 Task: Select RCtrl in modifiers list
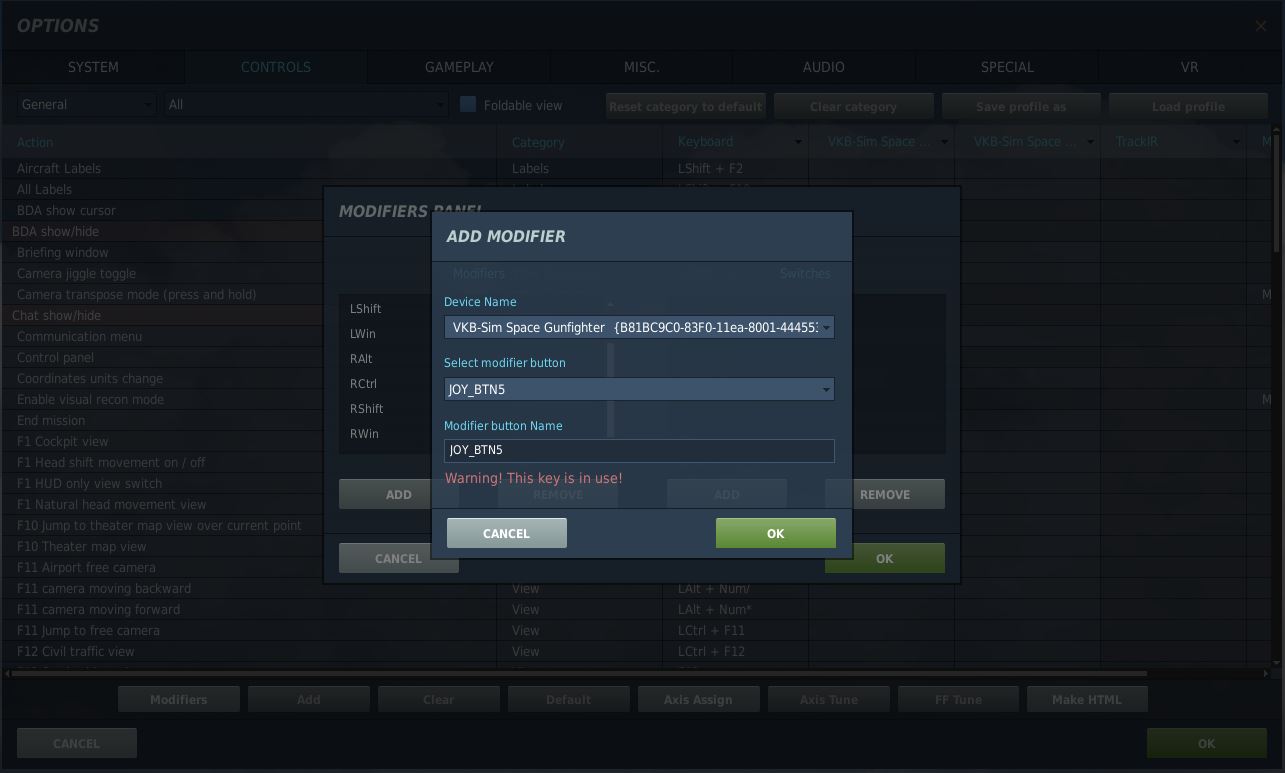coord(364,384)
